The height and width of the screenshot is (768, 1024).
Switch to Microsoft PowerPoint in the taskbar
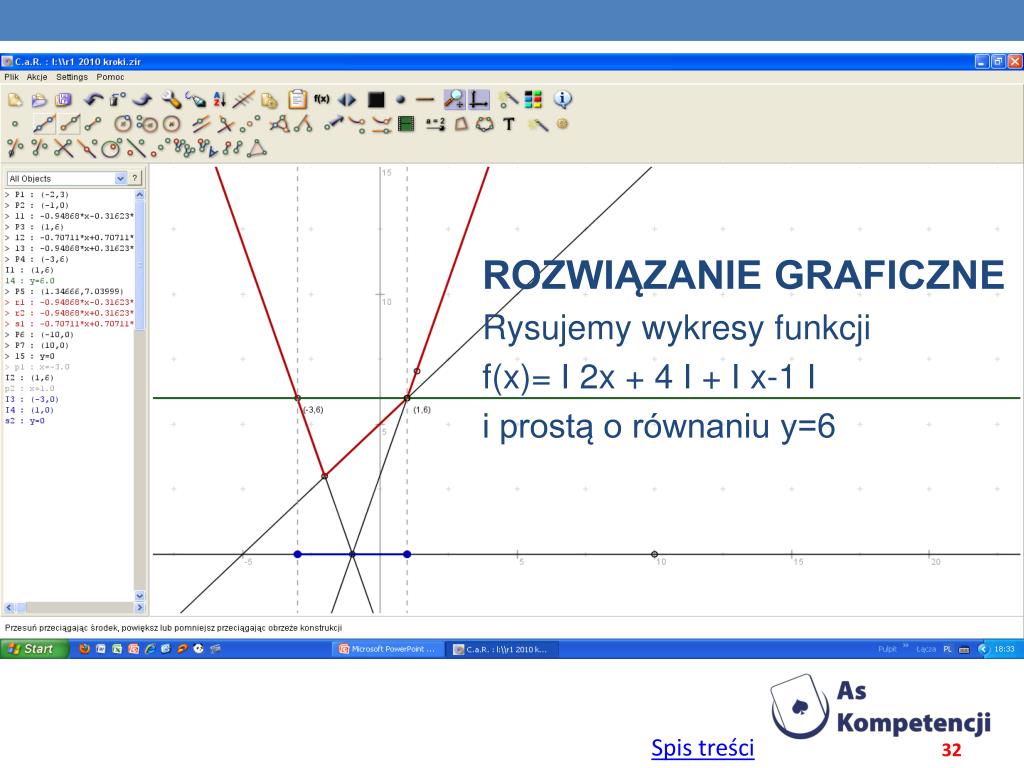tap(387, 649)
